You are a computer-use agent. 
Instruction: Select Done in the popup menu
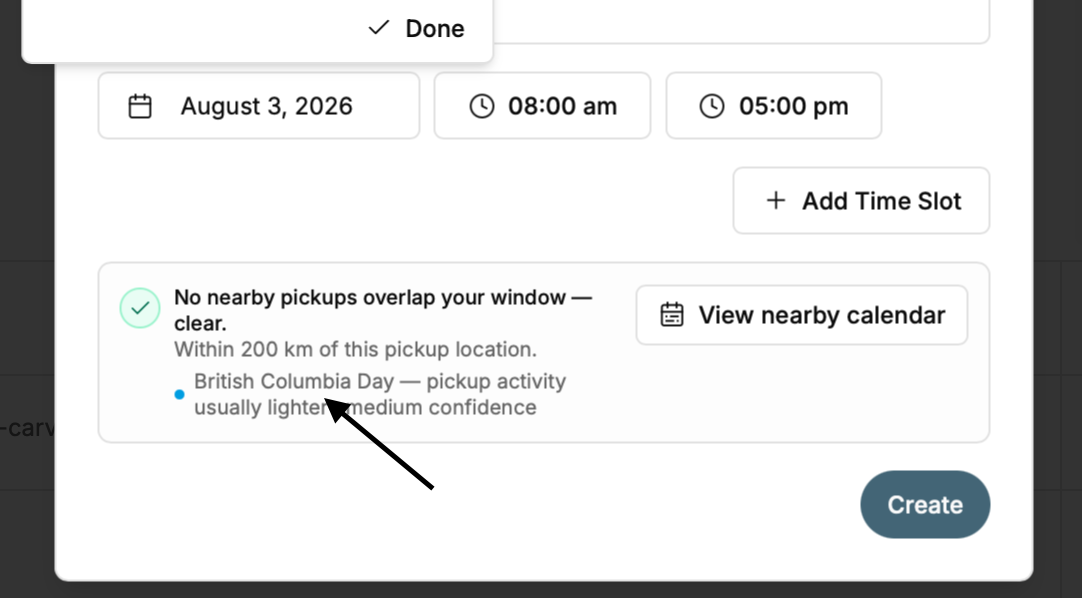pyautogui.click(x=416, y=28)
